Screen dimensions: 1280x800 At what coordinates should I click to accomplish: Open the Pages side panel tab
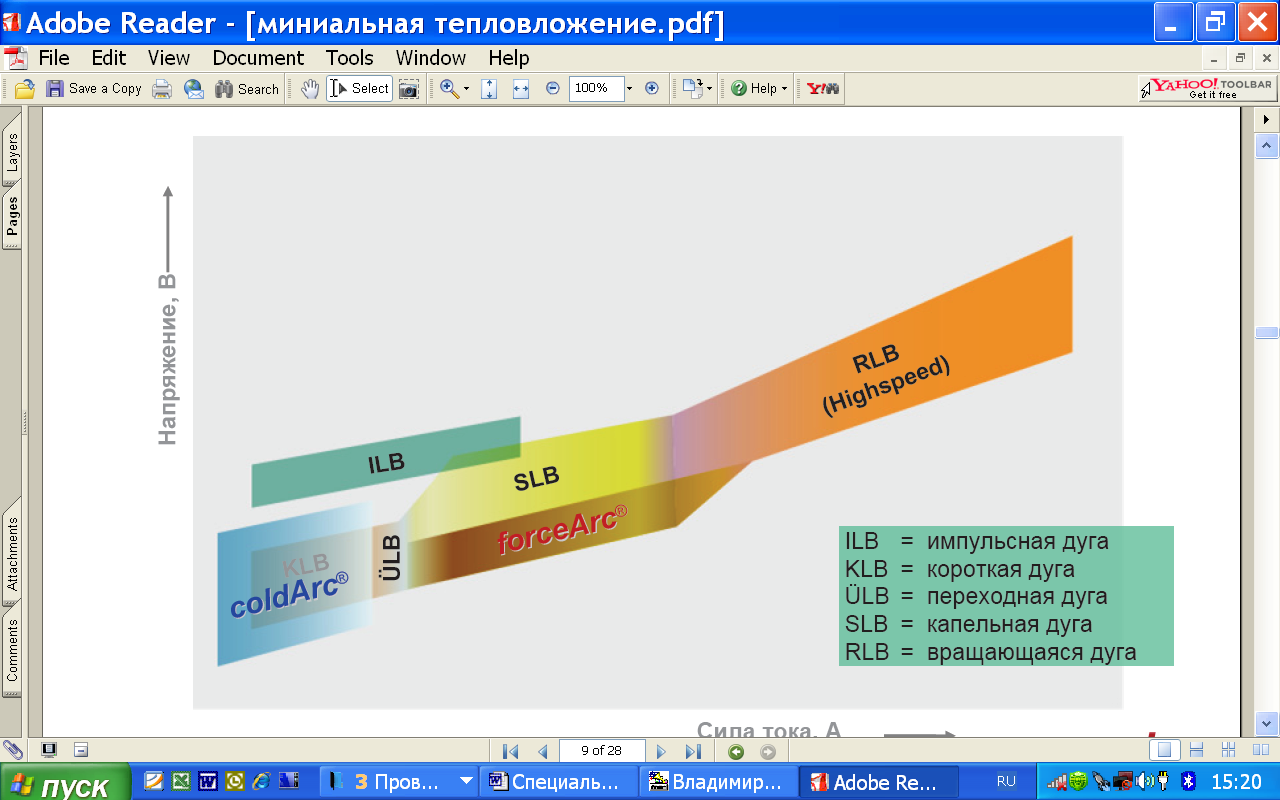tap(12, 215)
